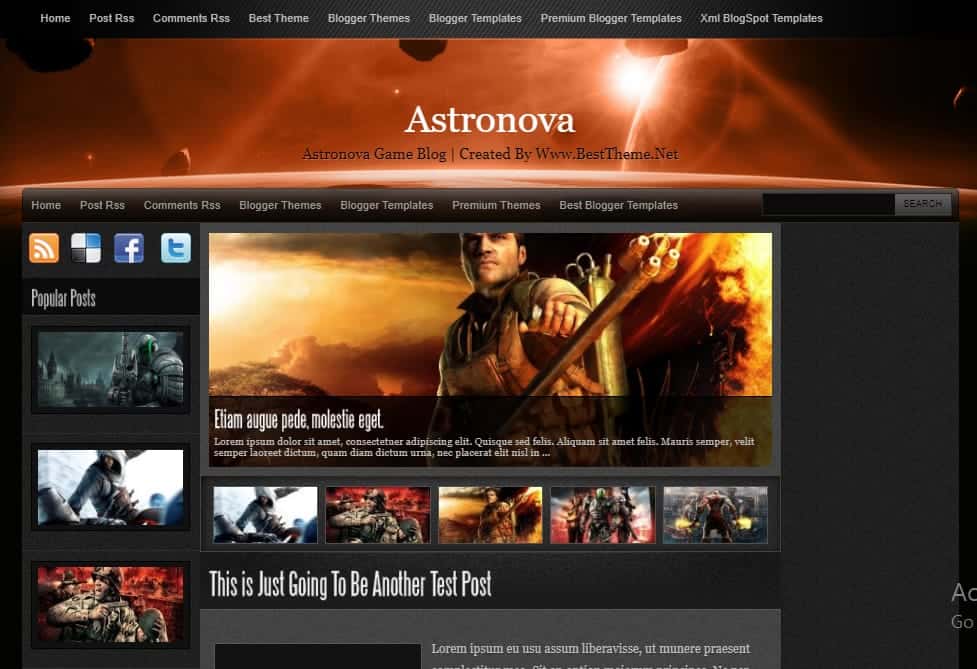Open the 'Etiam augue pede, molestie eget' post
The height and width of the screenshot is (669, 977).
coord(302,418)
